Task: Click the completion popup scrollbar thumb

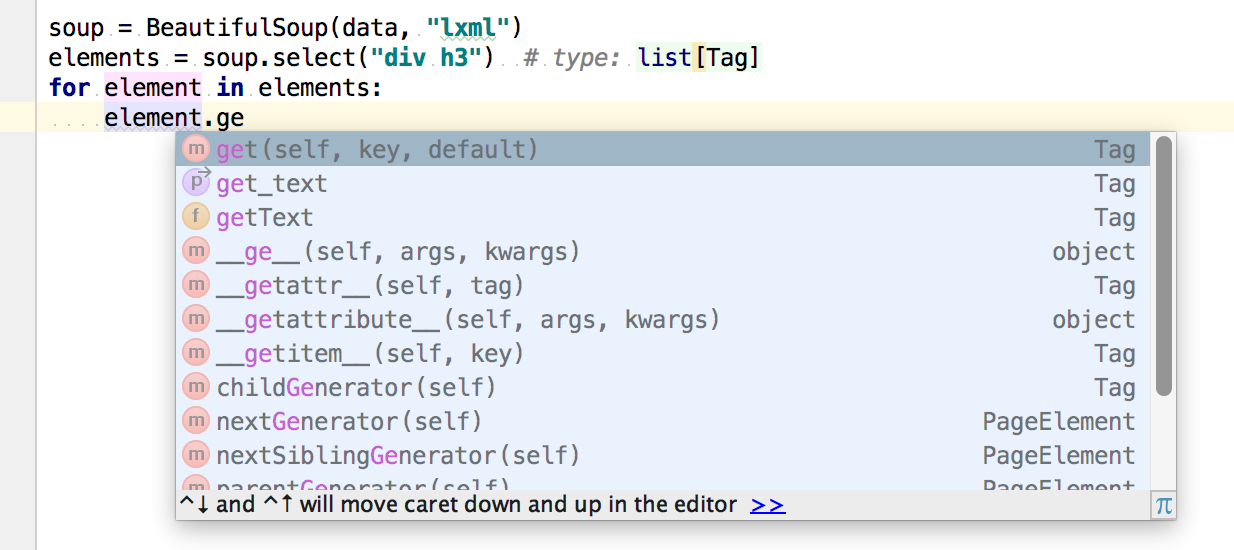Action: pyautogui.click(x=1163, y=265)
